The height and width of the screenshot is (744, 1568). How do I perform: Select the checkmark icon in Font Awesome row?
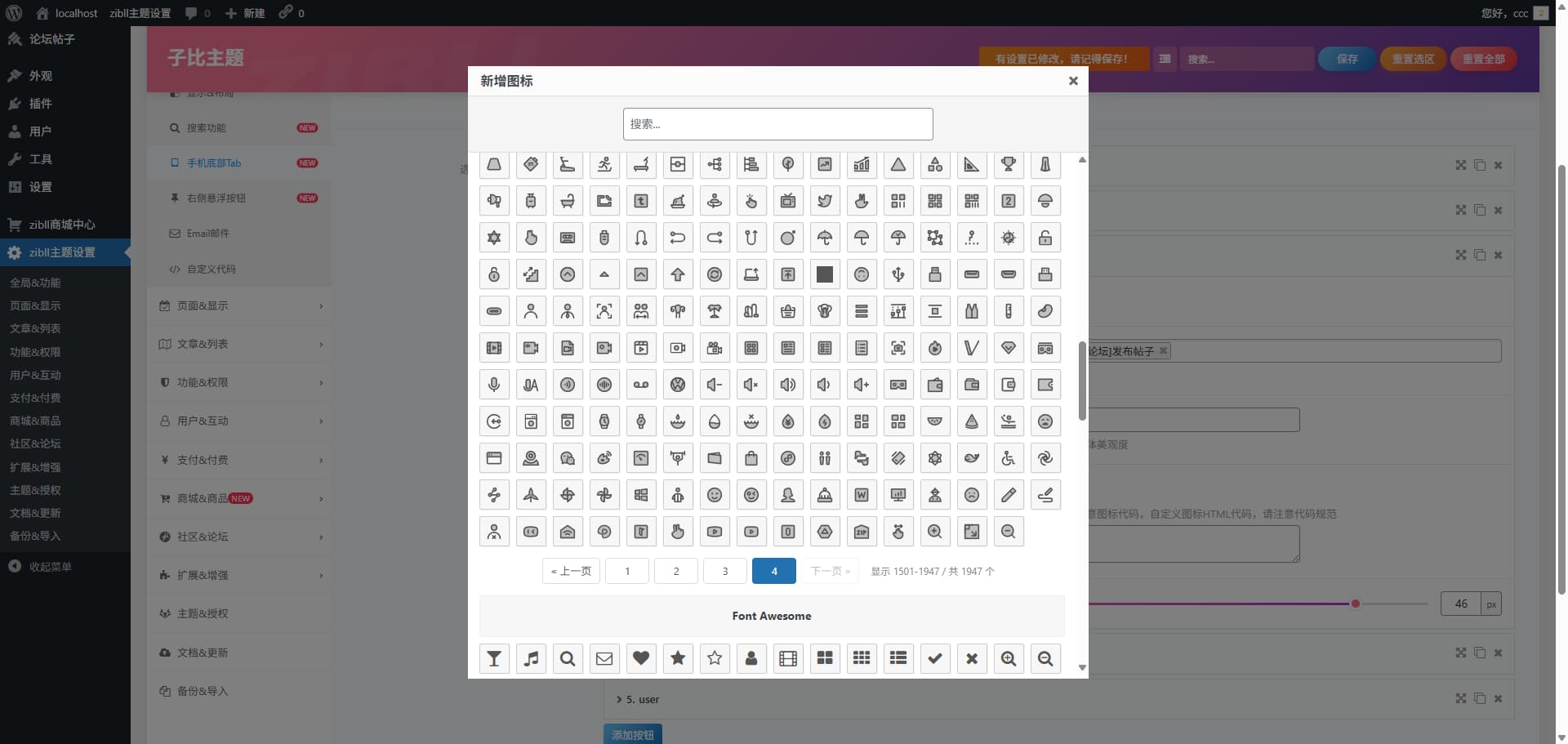point(934,658)
